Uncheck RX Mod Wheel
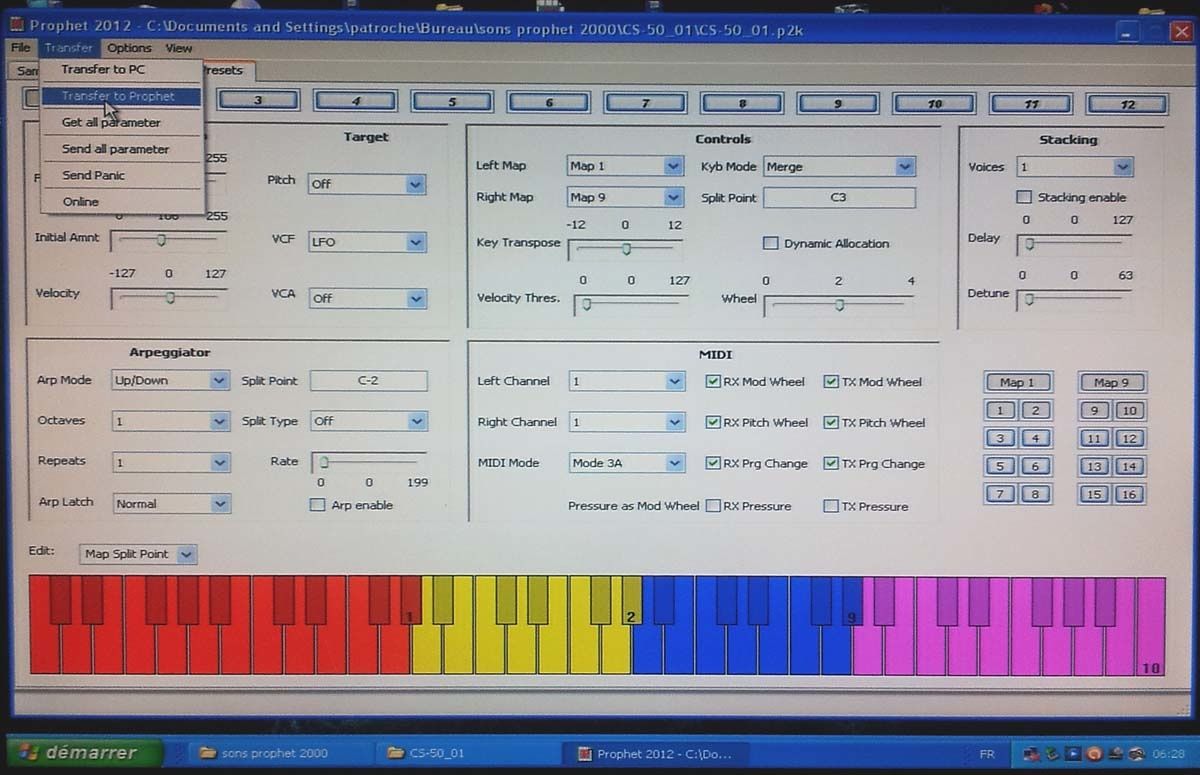This screenshot has height=775, width=1200. (x=713, y=381)
